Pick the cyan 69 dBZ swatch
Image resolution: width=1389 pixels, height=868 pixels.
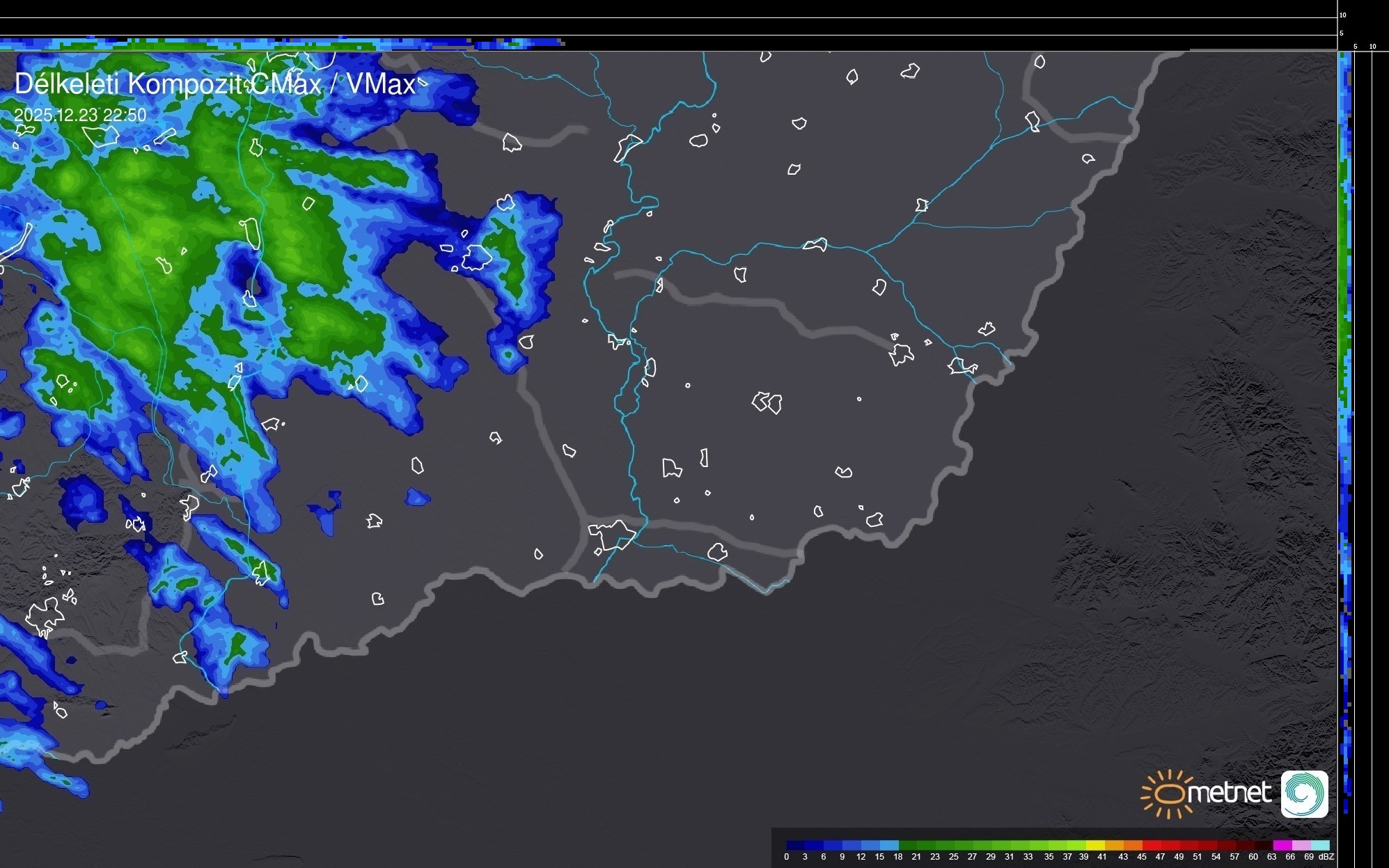tap(1320, 845)
